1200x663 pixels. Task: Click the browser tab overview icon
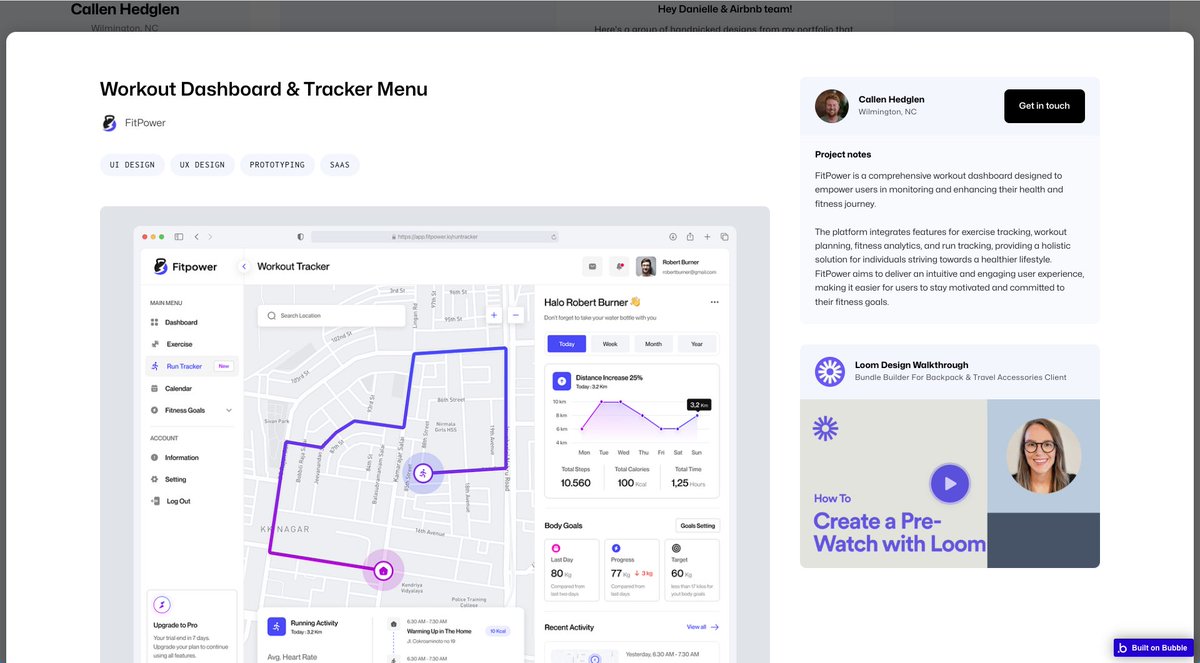725,237
